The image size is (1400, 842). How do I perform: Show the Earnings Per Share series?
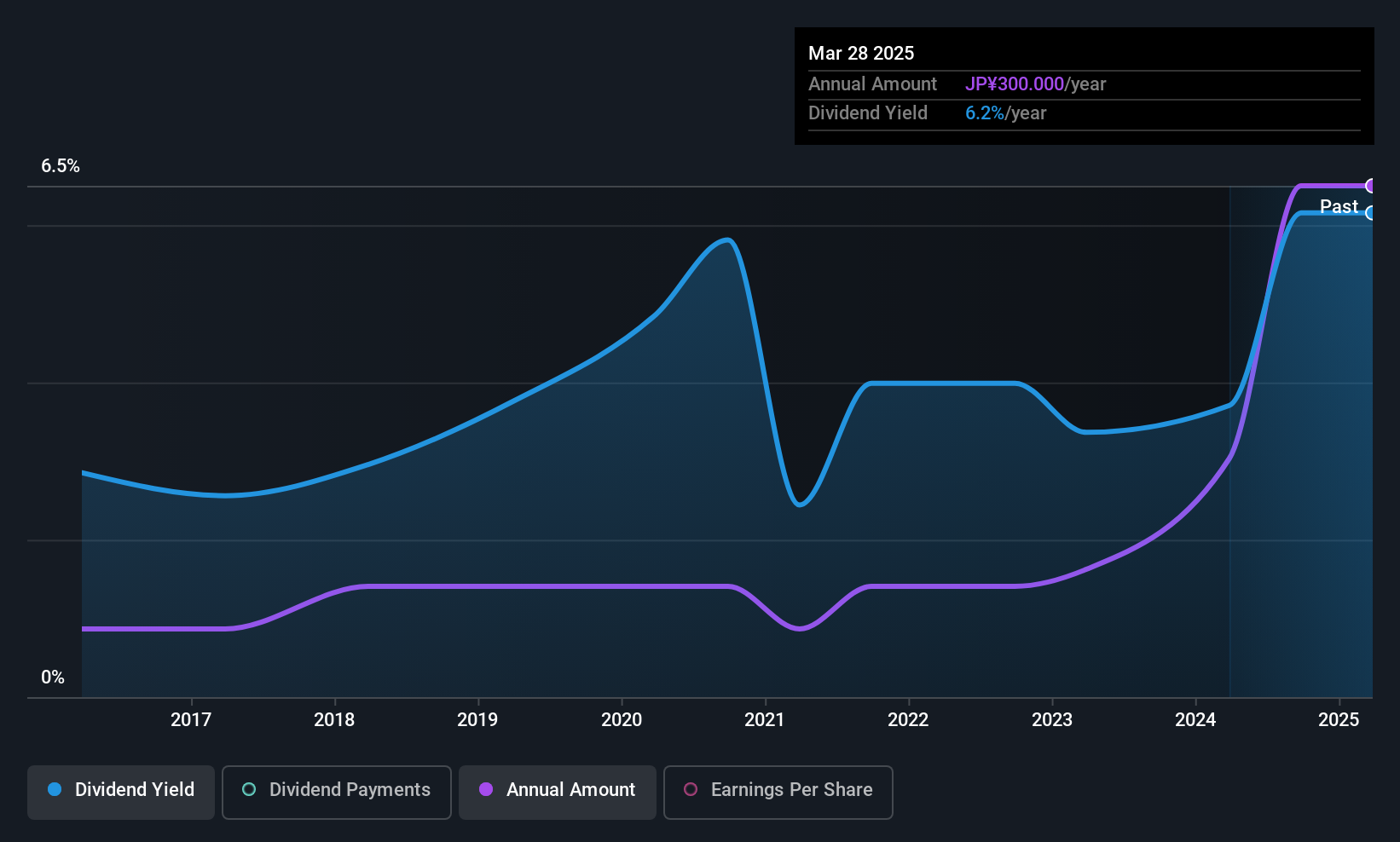coord(778,792)
